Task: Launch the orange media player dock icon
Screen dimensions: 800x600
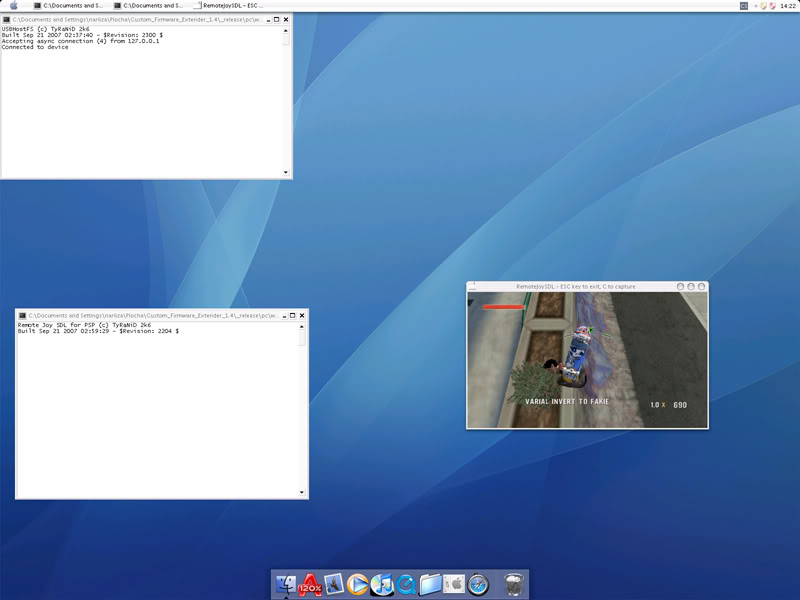Action: pyautogui.click(x=358, y=584)
